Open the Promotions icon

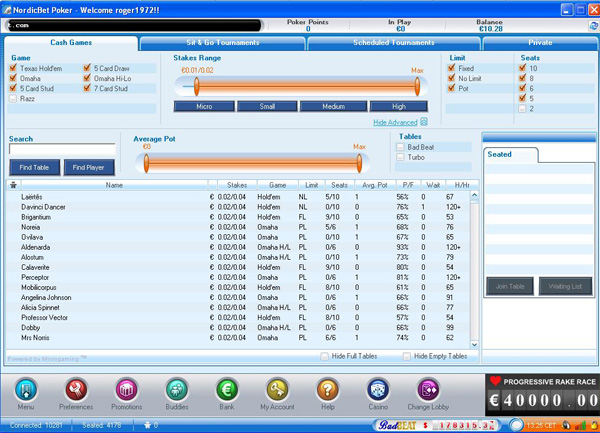click(x=126, y=390)
